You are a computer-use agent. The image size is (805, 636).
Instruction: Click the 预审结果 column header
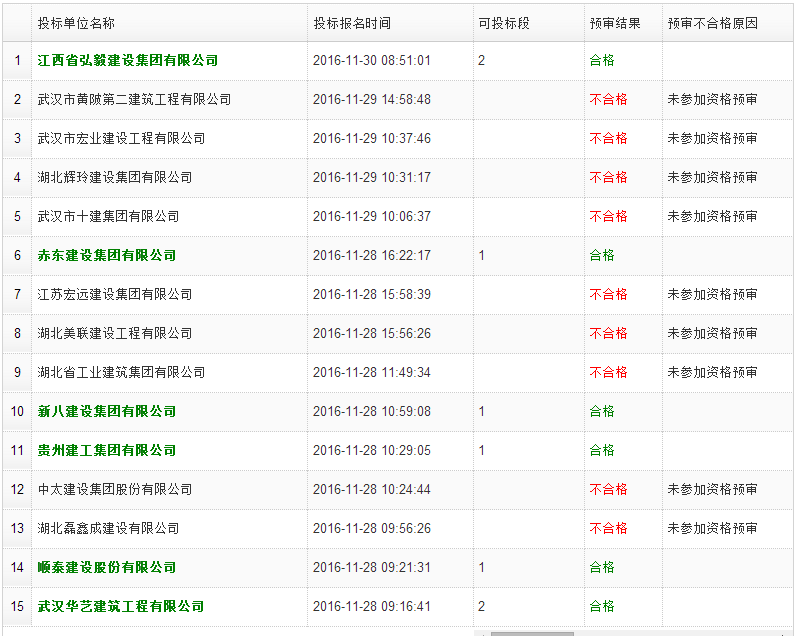click(623, 23)
